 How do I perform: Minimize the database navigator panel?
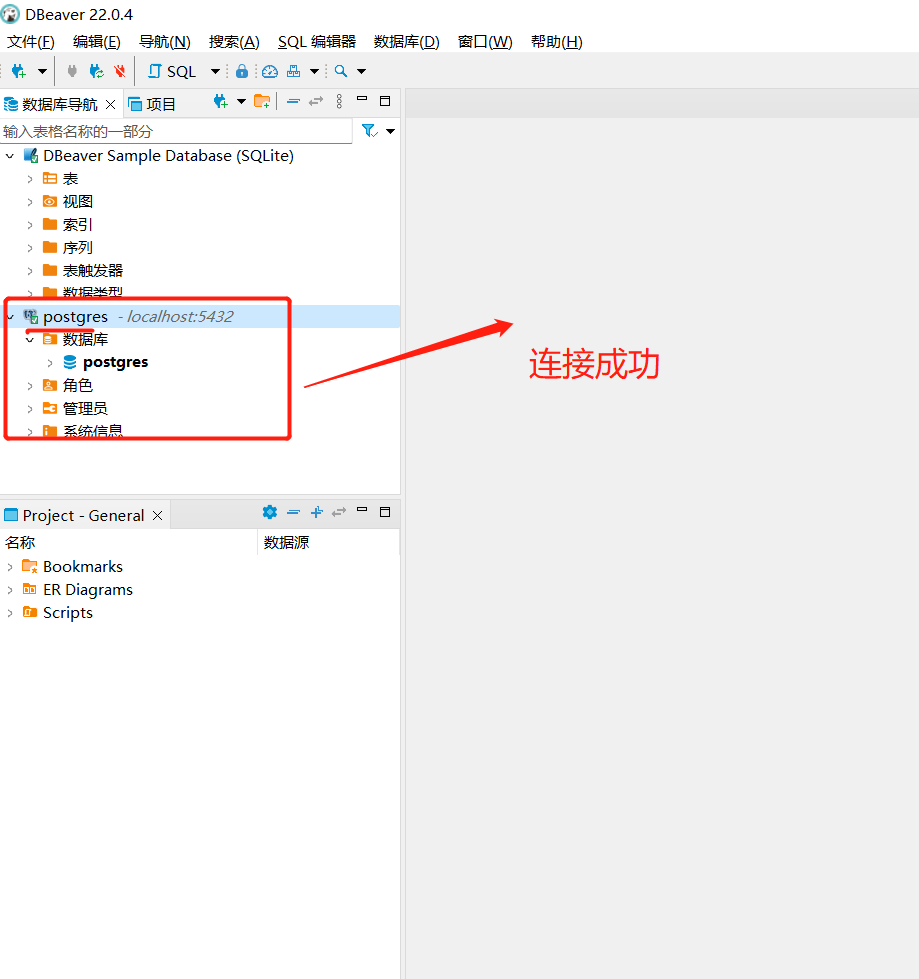tap(362, 99)
